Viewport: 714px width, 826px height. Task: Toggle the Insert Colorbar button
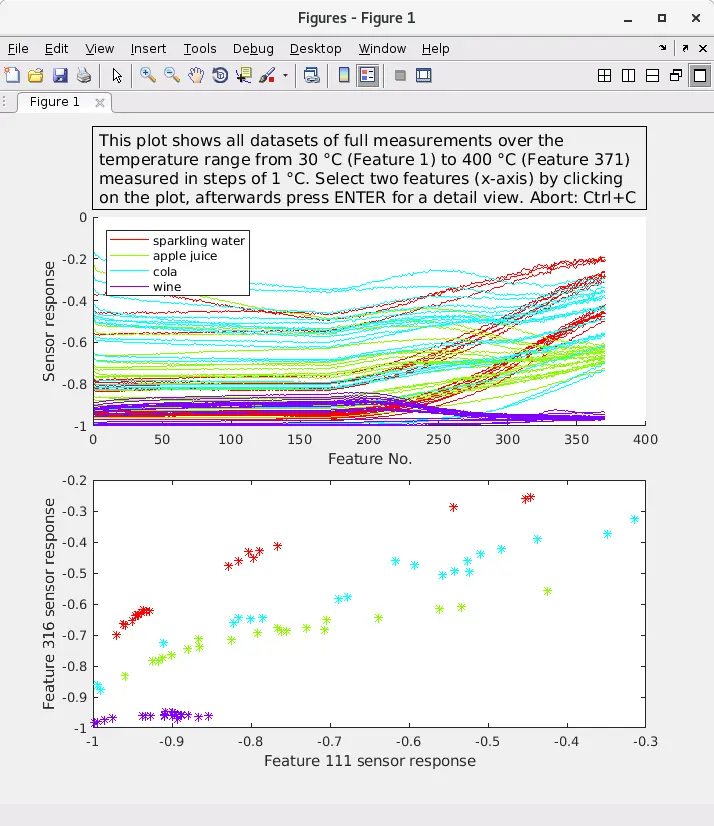(344, 75)
